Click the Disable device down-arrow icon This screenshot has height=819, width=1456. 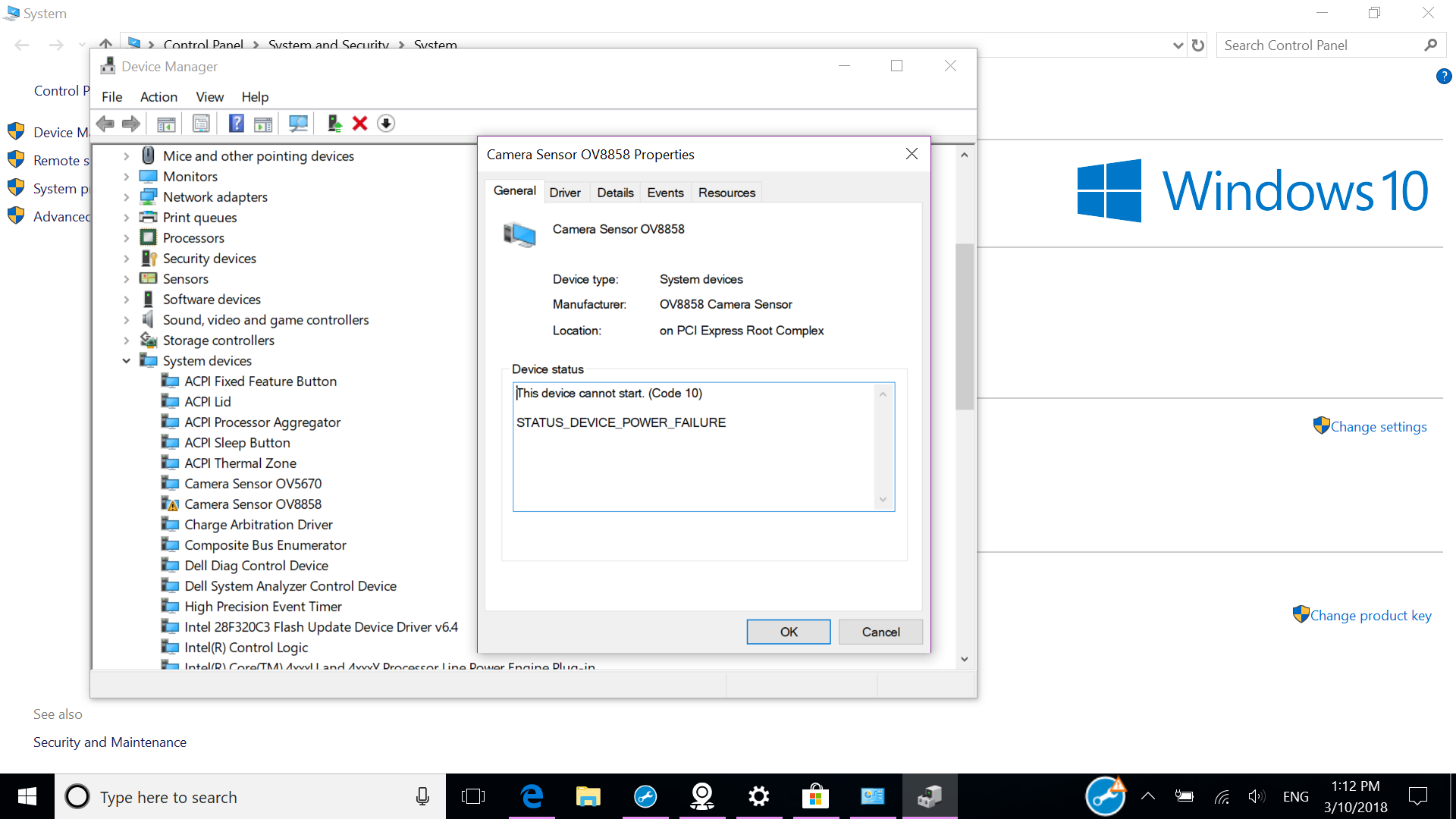(386, 124)
